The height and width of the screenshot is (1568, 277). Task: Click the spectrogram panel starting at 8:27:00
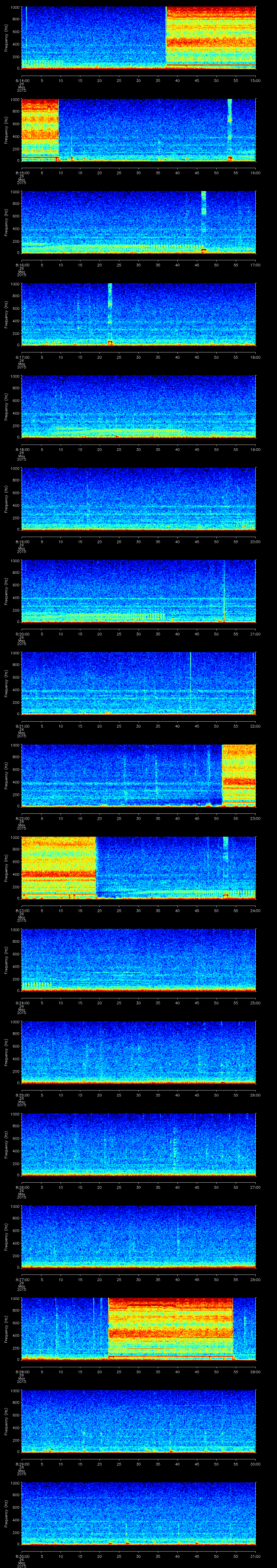click(x=138, y=1237)
